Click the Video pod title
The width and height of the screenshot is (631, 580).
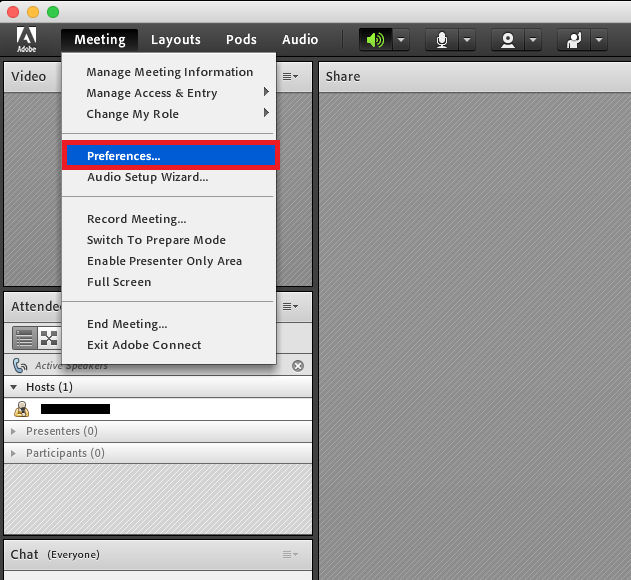point(29,76)
